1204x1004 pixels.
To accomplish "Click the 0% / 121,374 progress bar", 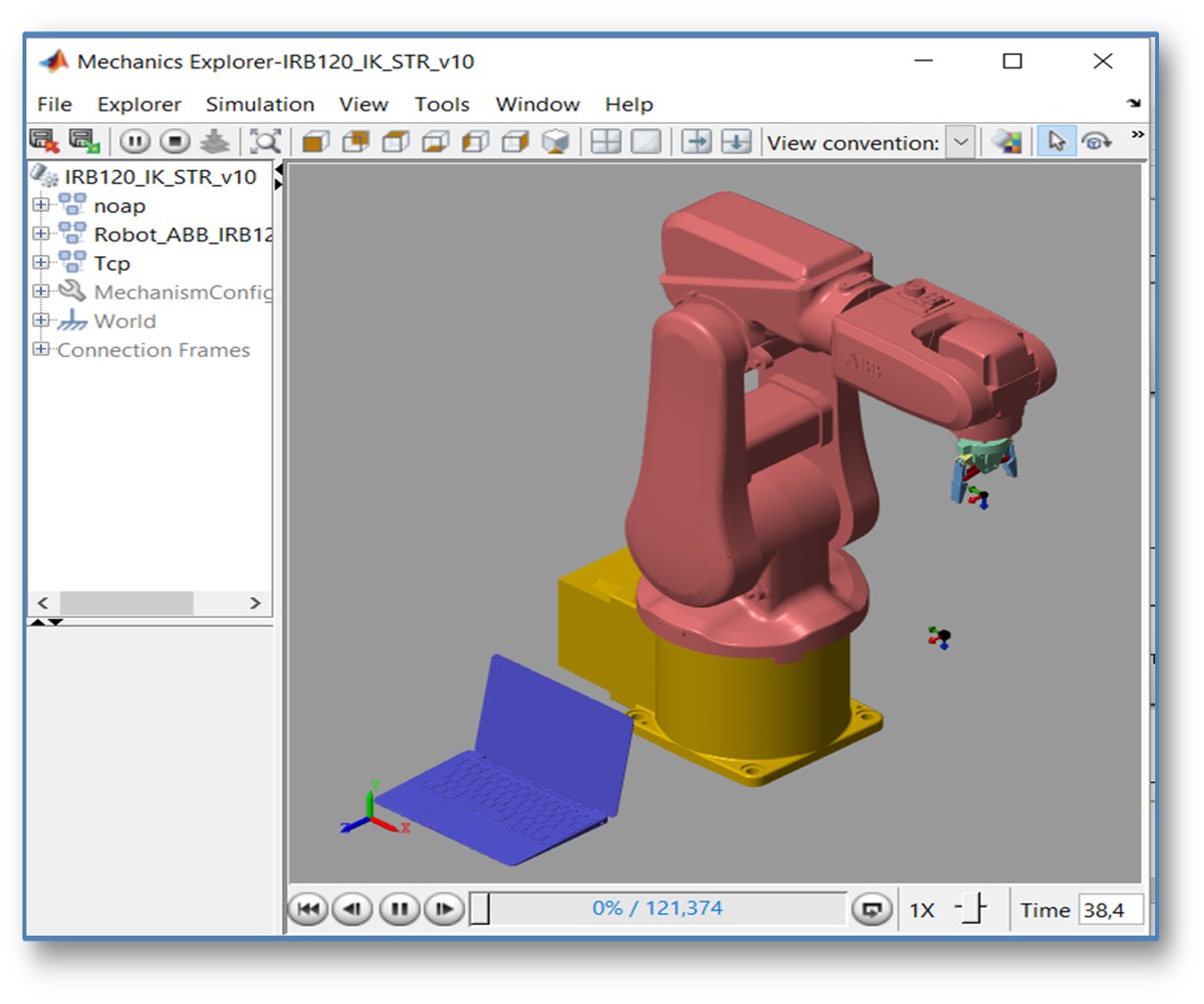I will pos(657,908).
